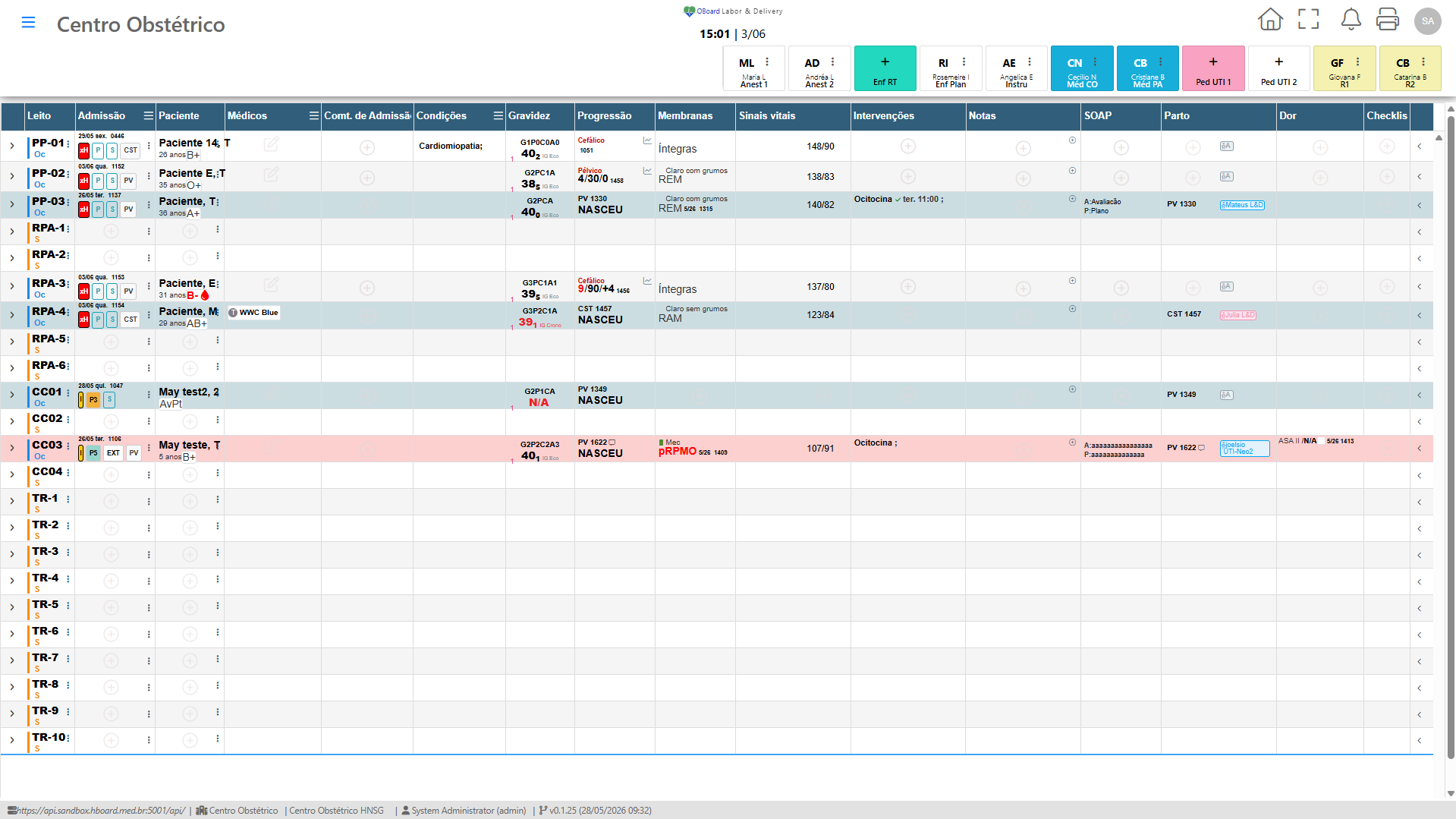This screenshot has height=819, width=1456.
Task: Add intervention for PP-02
Action: pyautogui.click(x=907, y=176)
